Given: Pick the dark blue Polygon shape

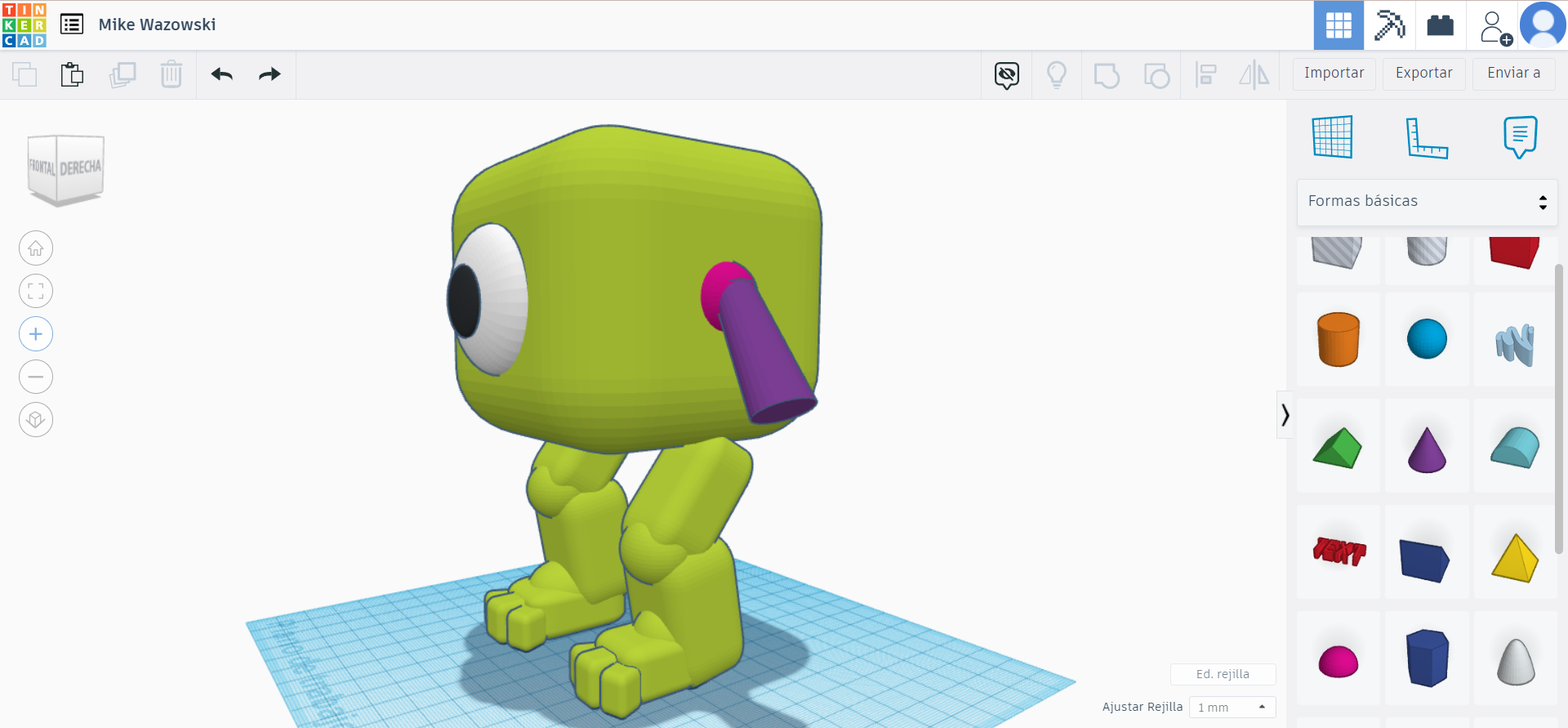Looking at the screenshot, I should (1428, 658).
